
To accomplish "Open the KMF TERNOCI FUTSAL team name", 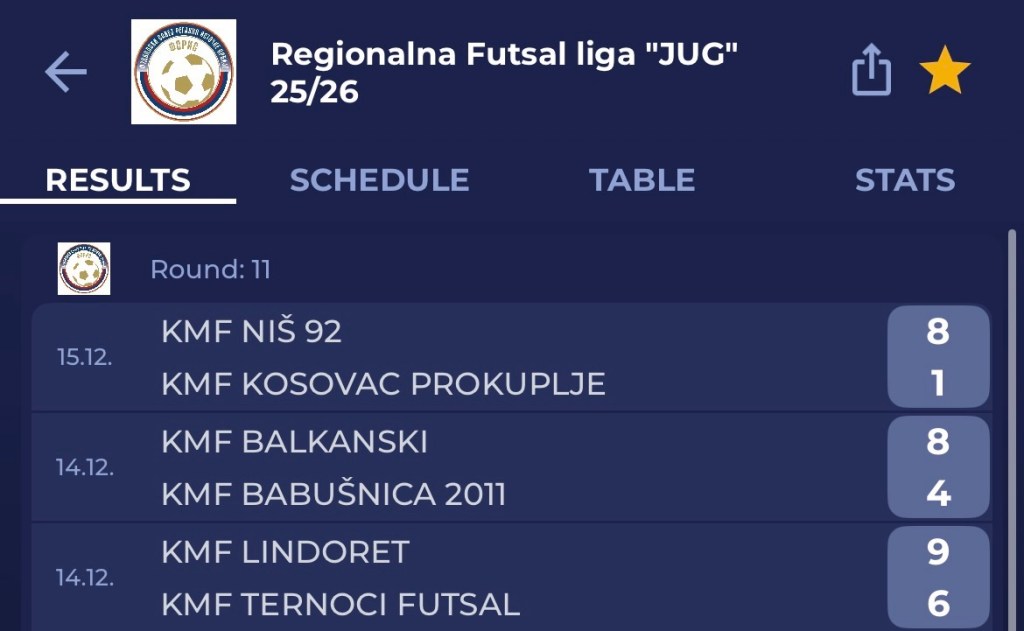I will pos(340,604).
